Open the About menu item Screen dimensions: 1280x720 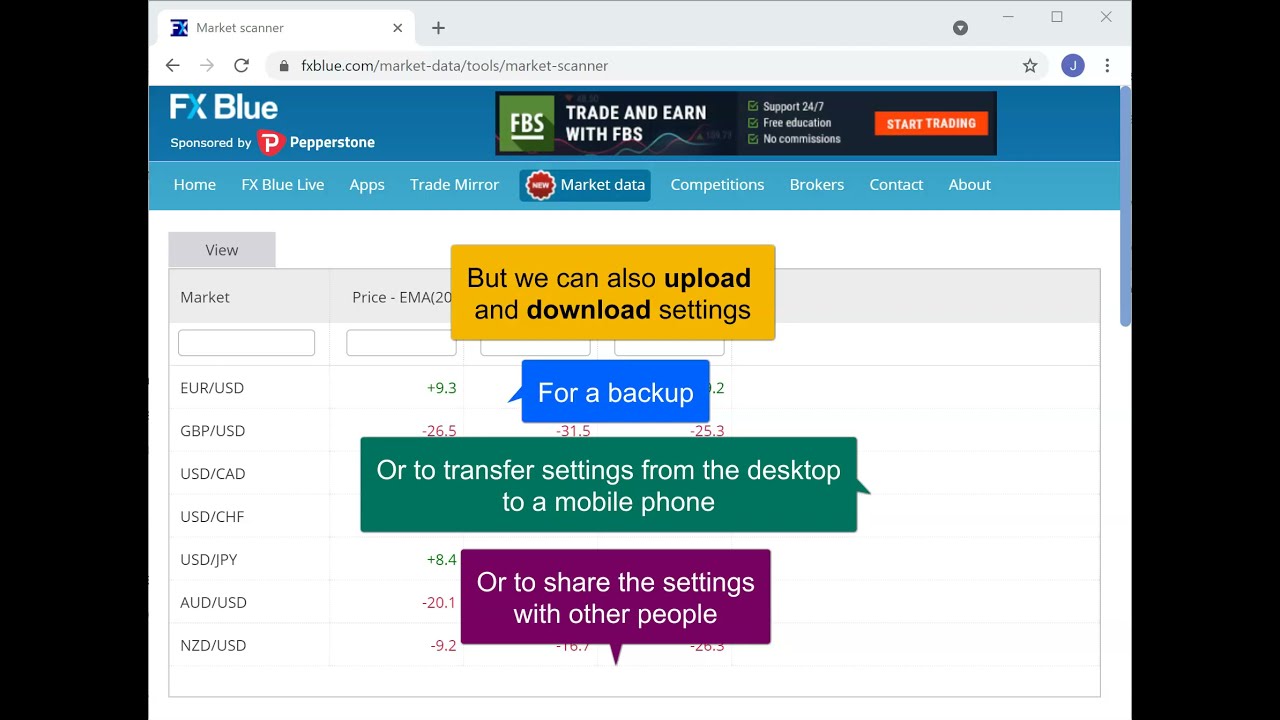point(970,185)
